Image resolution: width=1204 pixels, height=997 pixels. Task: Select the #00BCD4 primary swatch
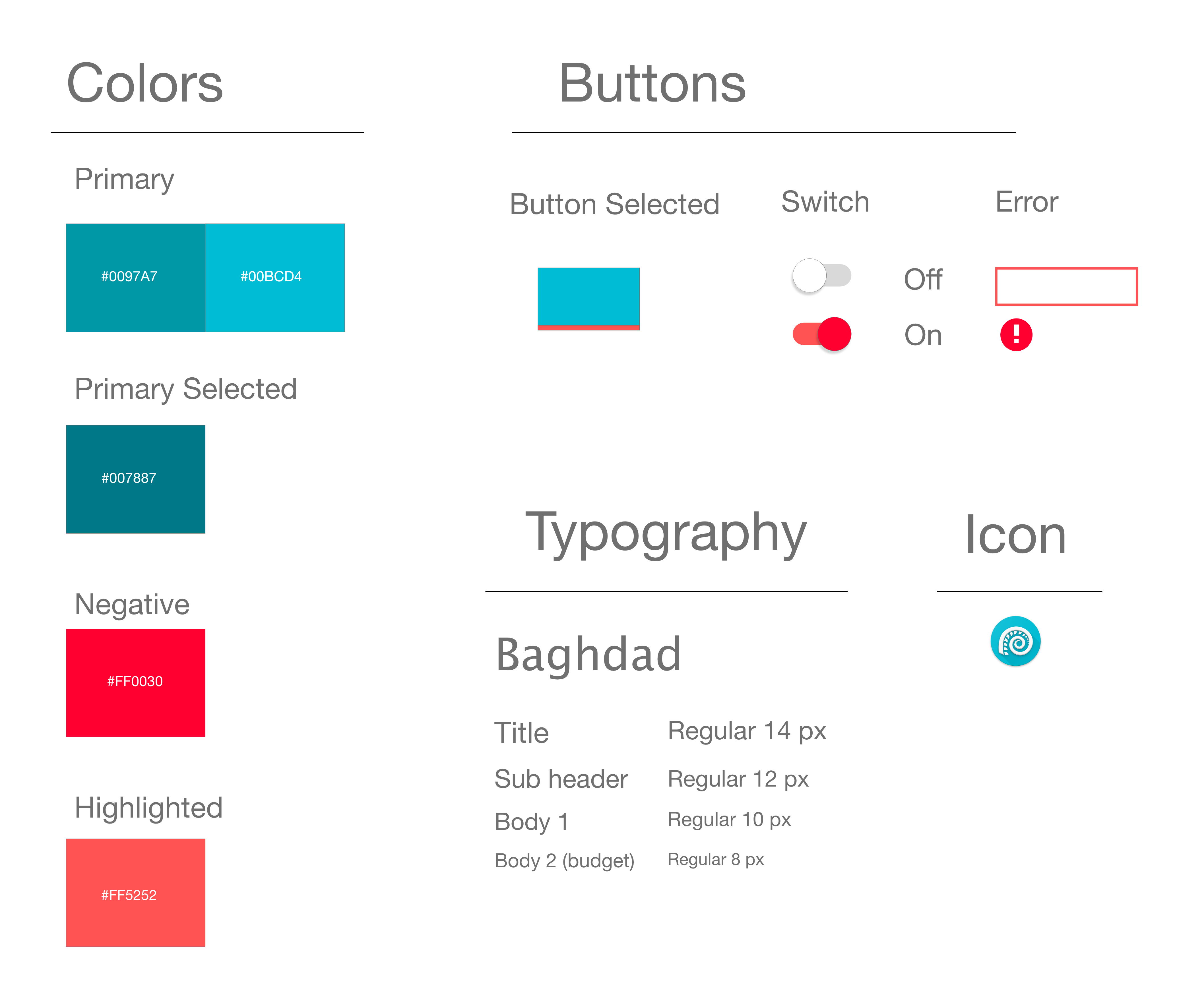click(275, 278)
